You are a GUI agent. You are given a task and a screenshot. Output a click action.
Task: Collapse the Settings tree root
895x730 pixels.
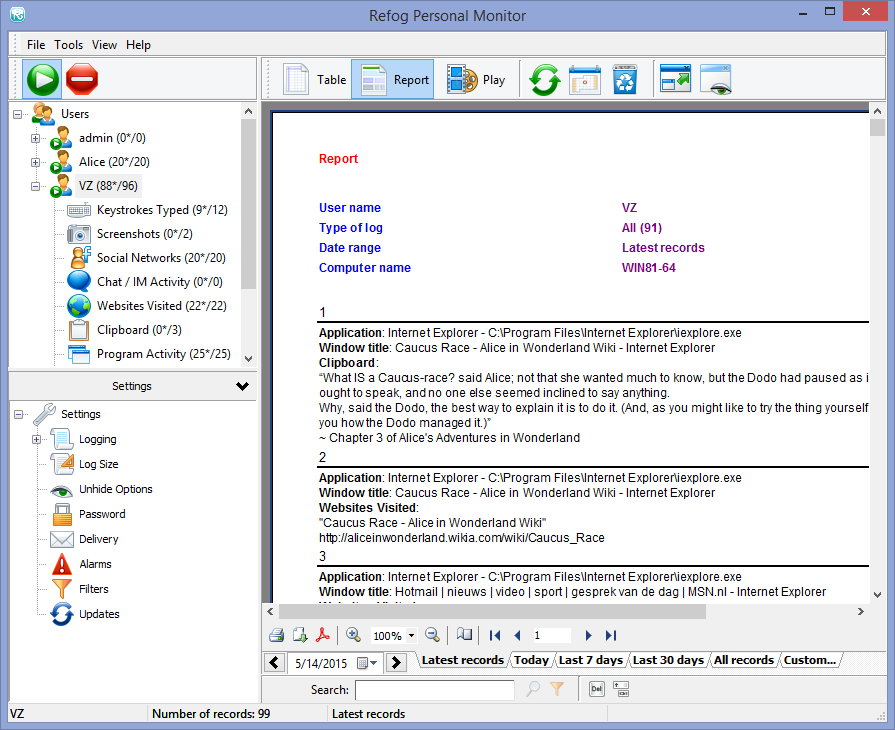pos(18,414)
